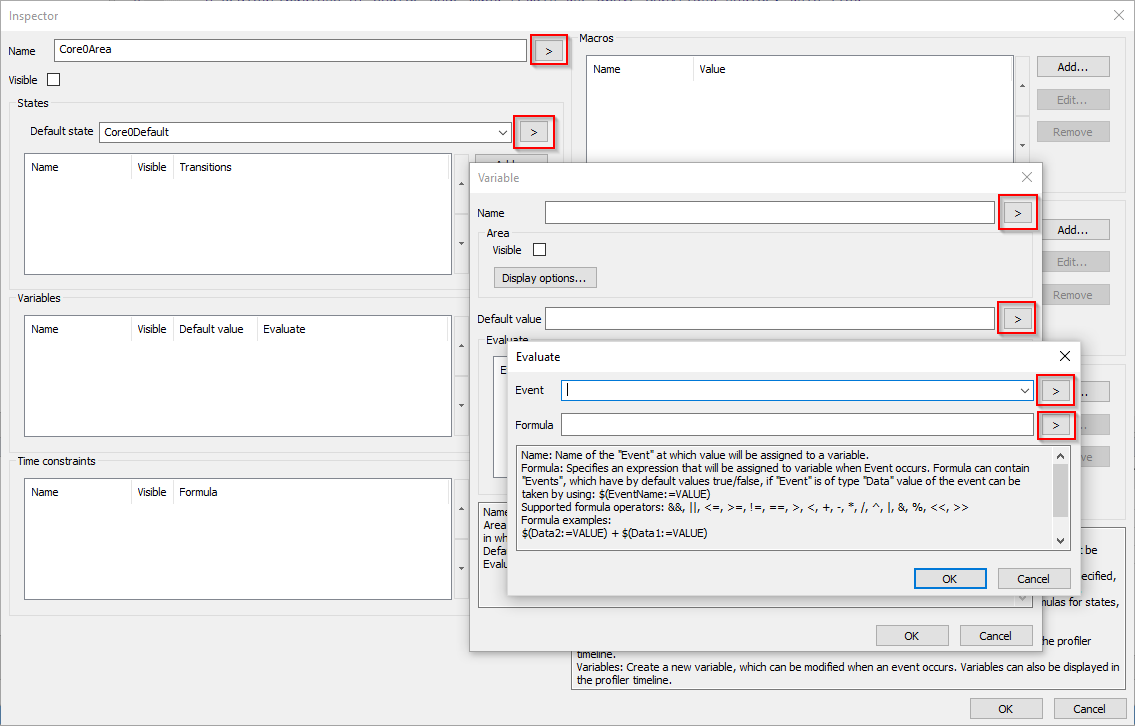Click OK in the Evaluate dialog
This screenshot has height=726, width=1135.
tap(950, 579)
